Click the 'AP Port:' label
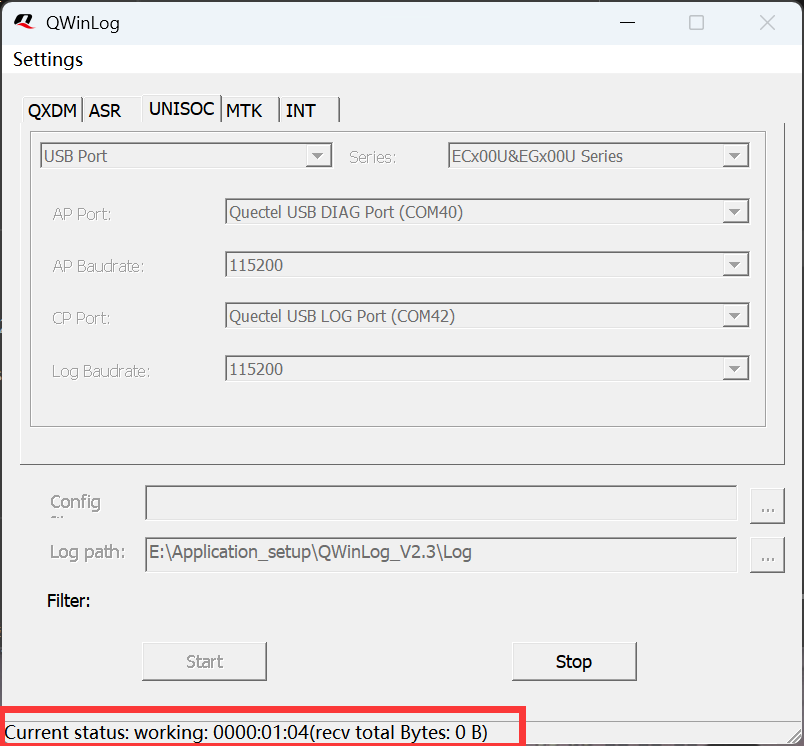804x746 pixels. [x=82, y=214]
